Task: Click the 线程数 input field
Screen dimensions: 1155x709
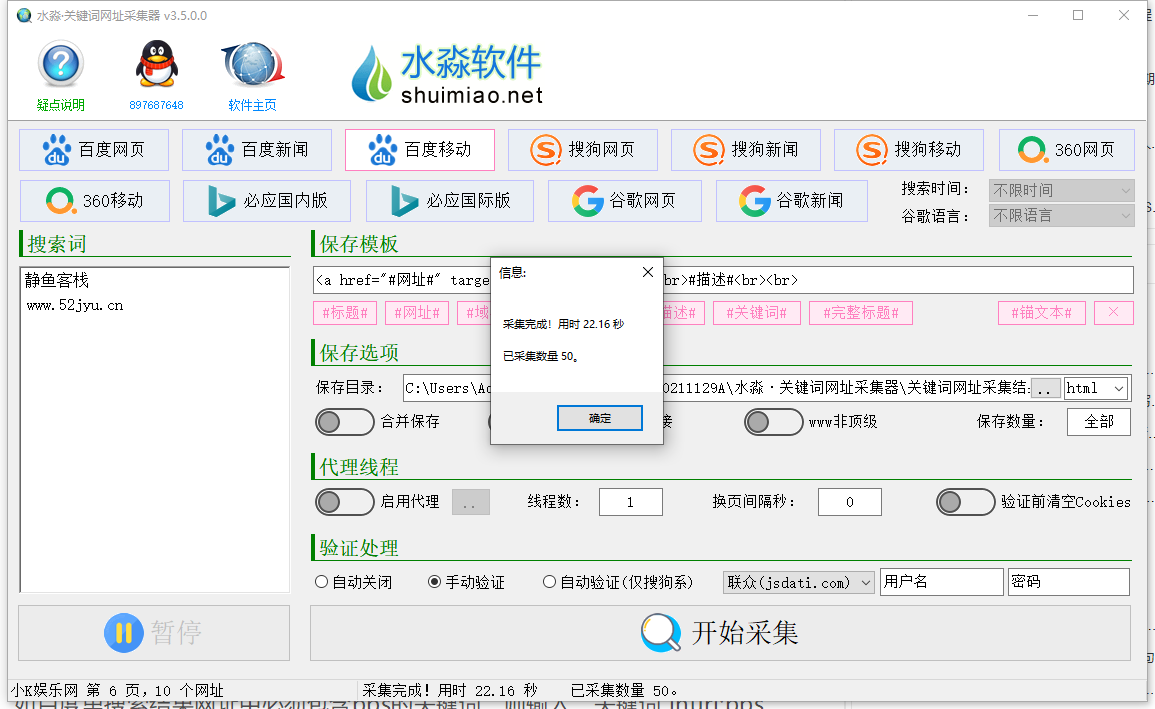Action: point(630,502)
